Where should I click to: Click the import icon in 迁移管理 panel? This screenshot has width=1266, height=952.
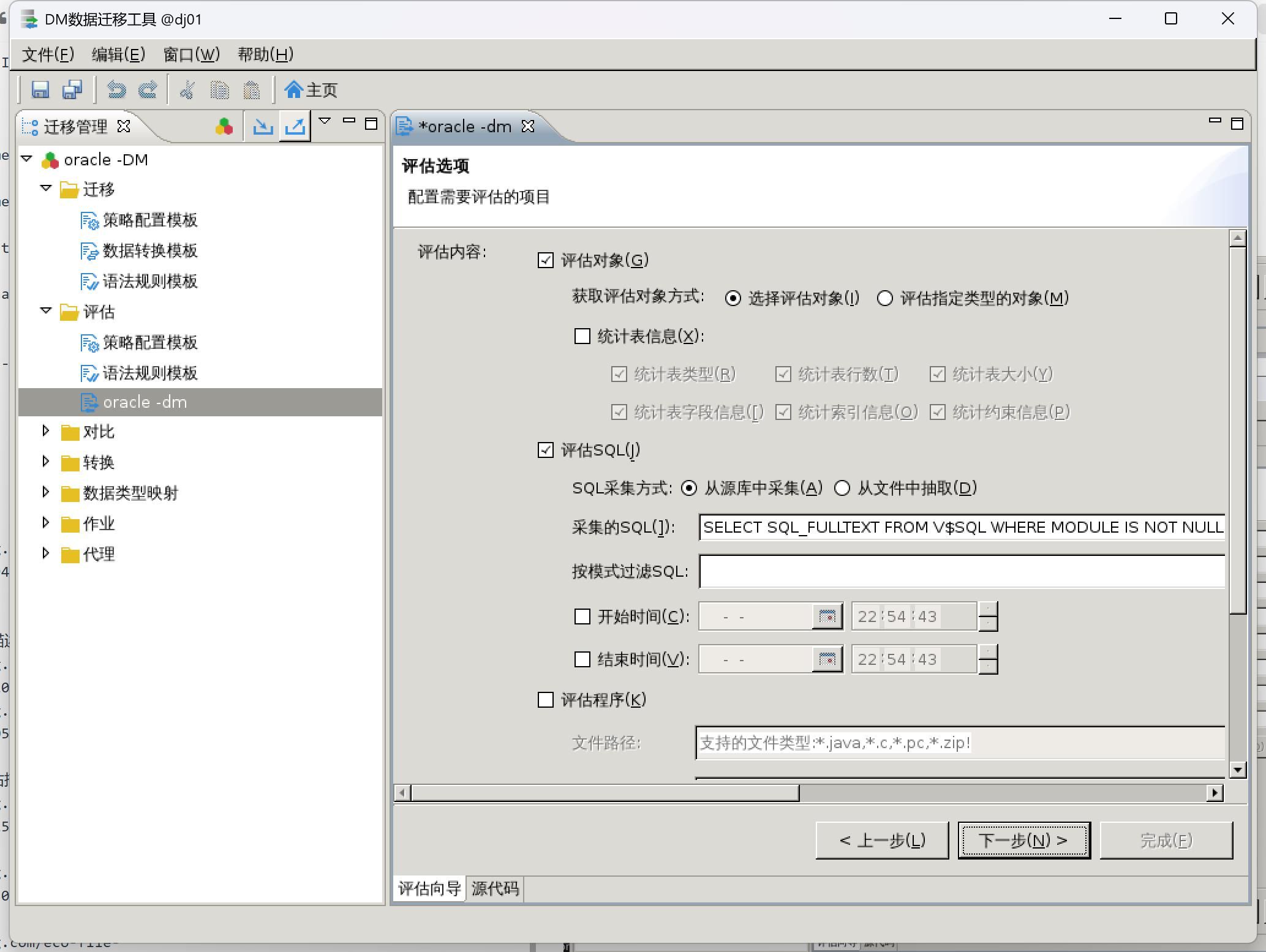[263, 126]
